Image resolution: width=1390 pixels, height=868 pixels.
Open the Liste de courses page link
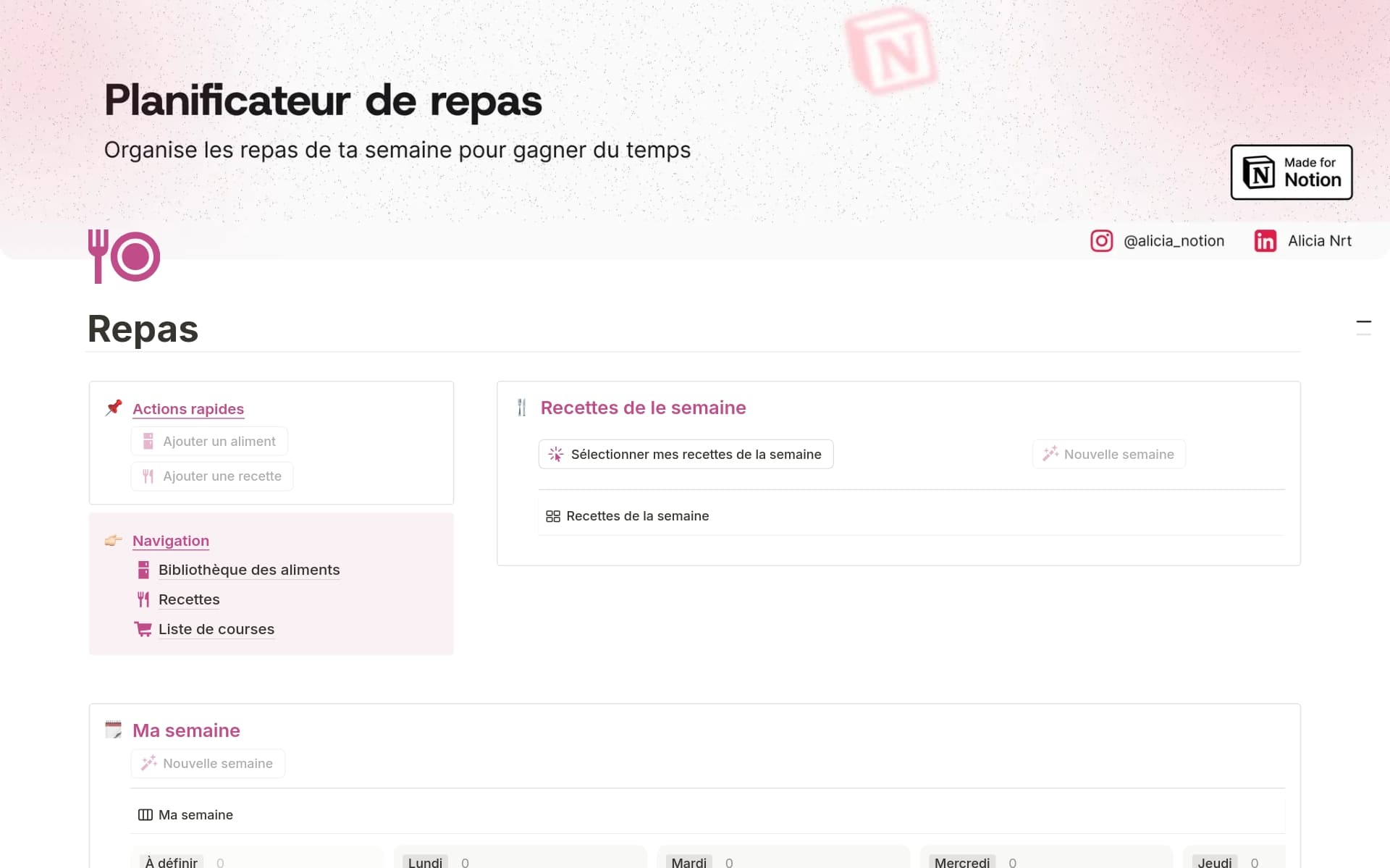tap(216, 629)
